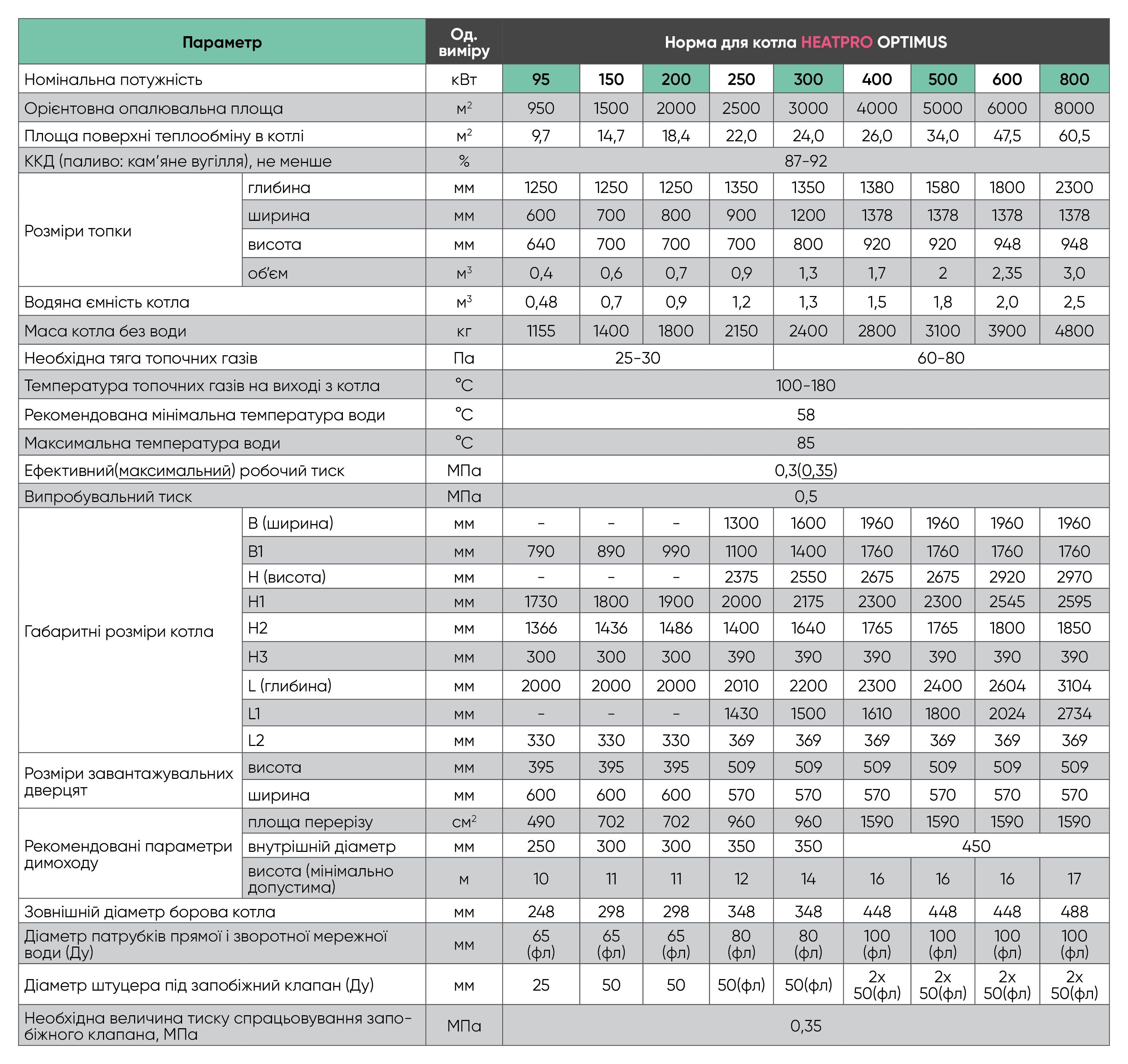Click the B width value "1300"
The height and width of the screenshot is (1064, 1128).
(x=741, y=523)
